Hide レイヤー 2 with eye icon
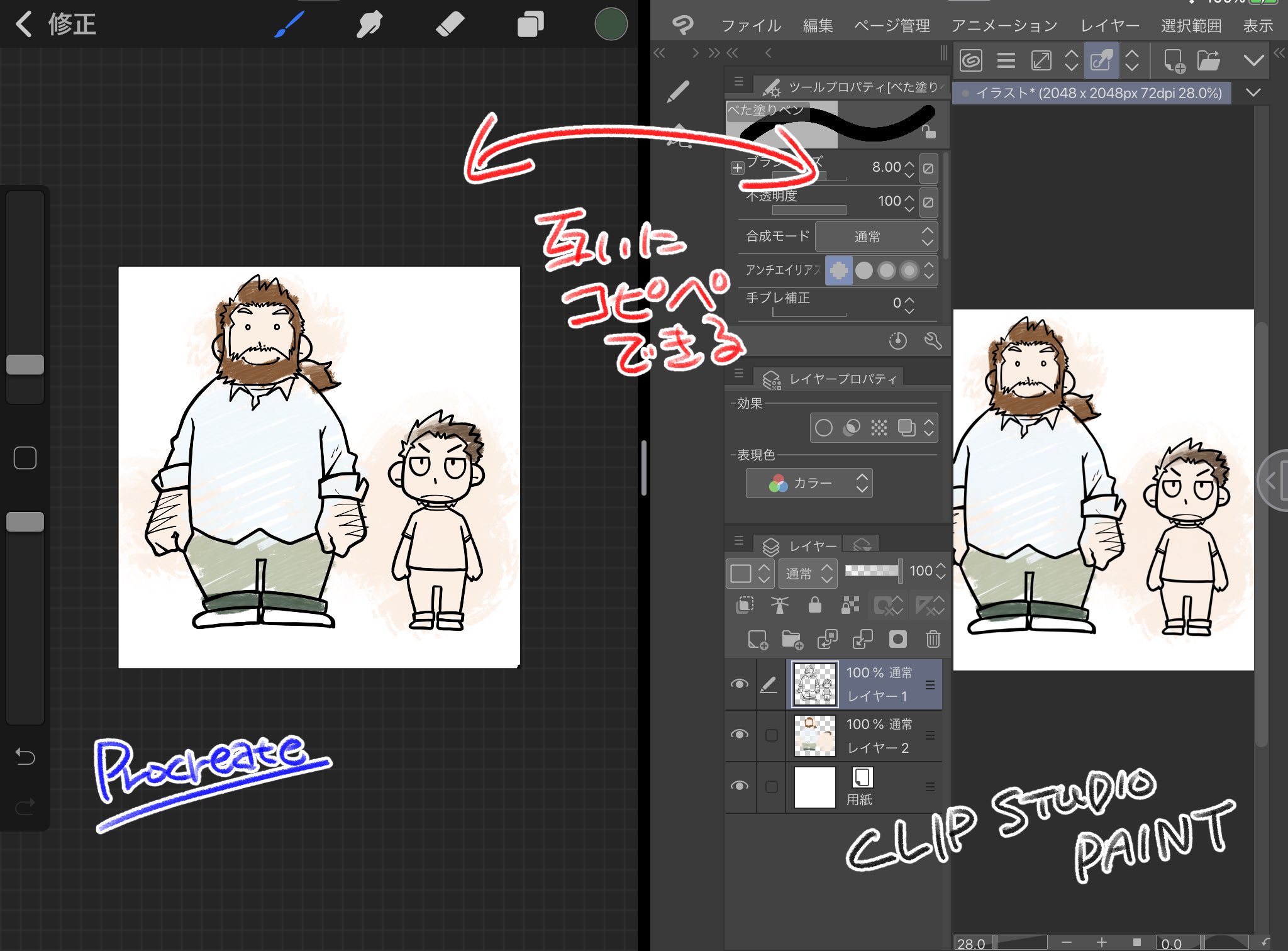Image resolution: width=1288 pixels, height=951 pixels. pos(740,735)
